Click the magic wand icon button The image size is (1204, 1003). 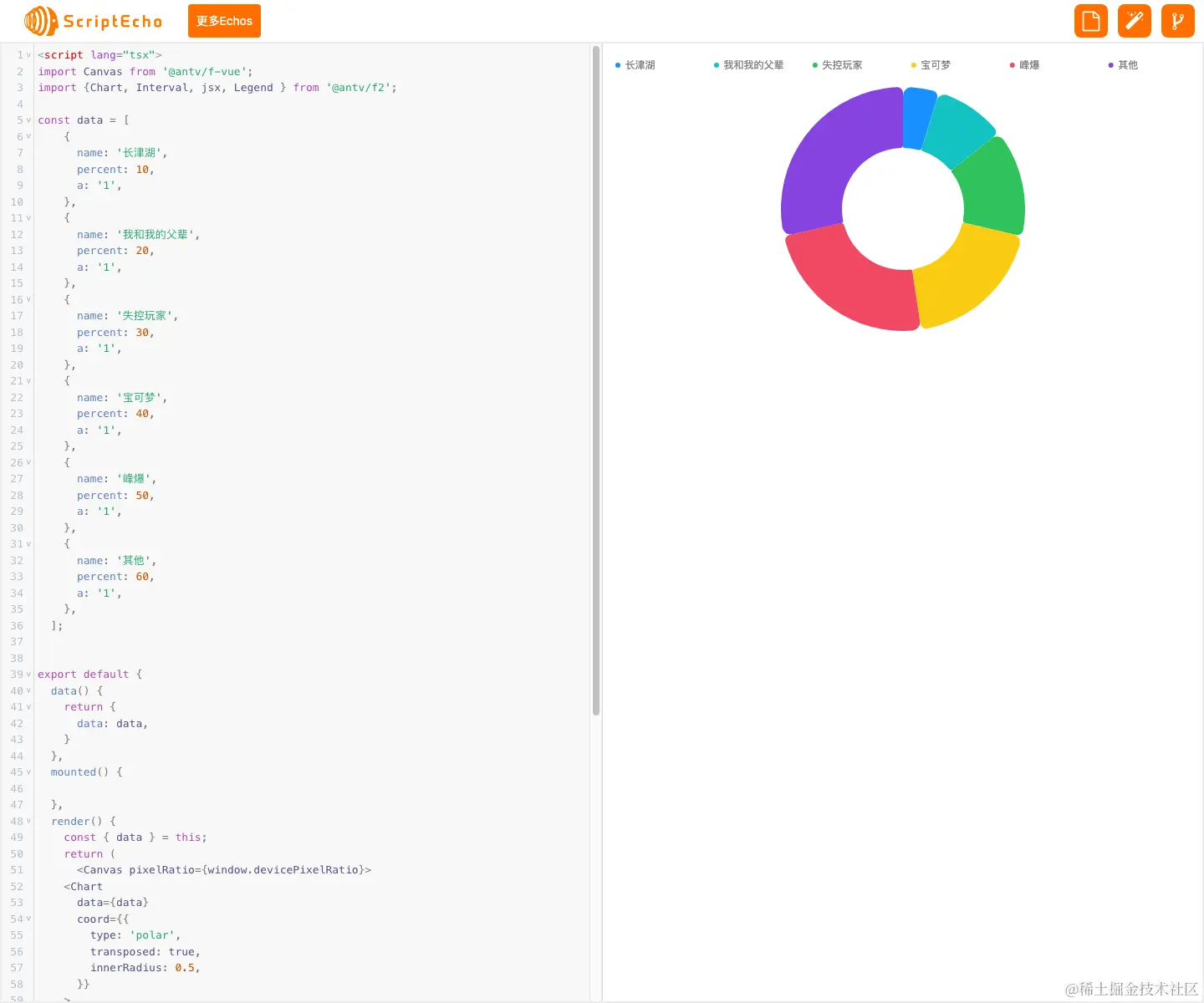coord(1134,21)
